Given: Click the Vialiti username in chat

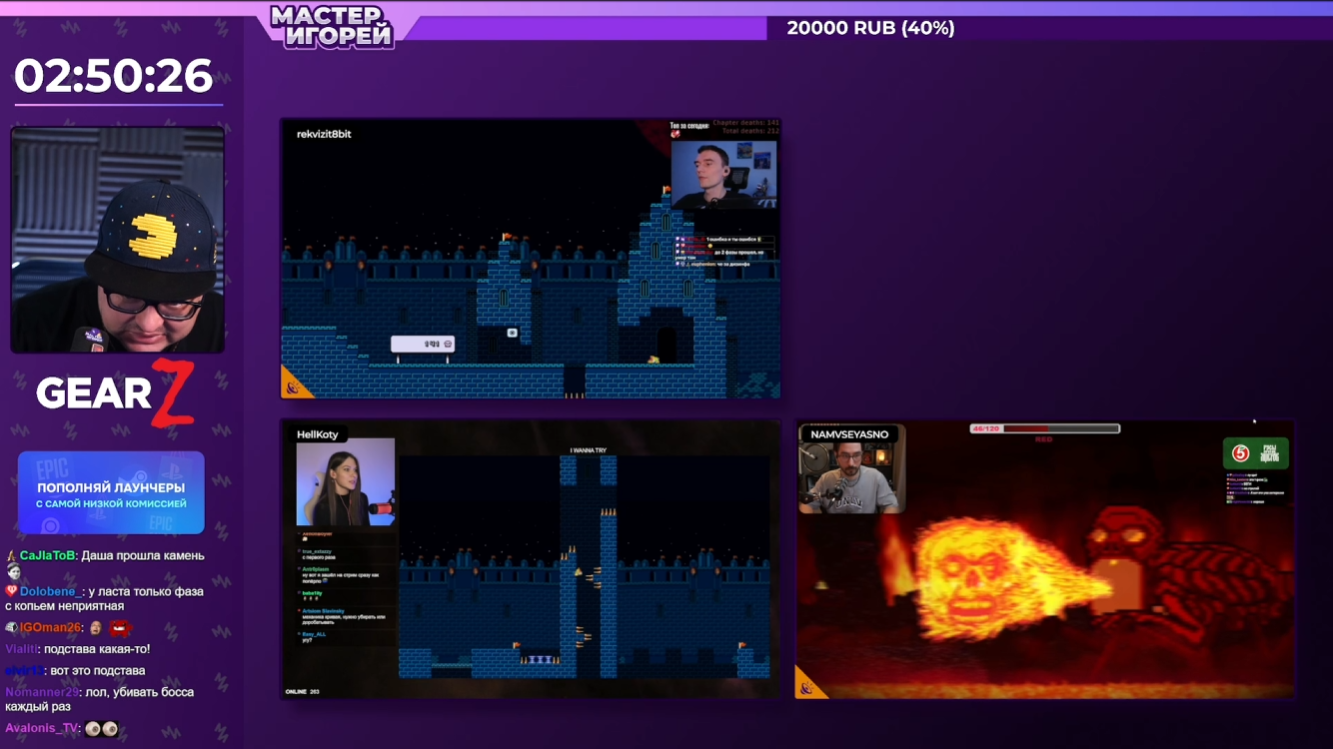Looking at the screenshot, I should click(21, 649).
